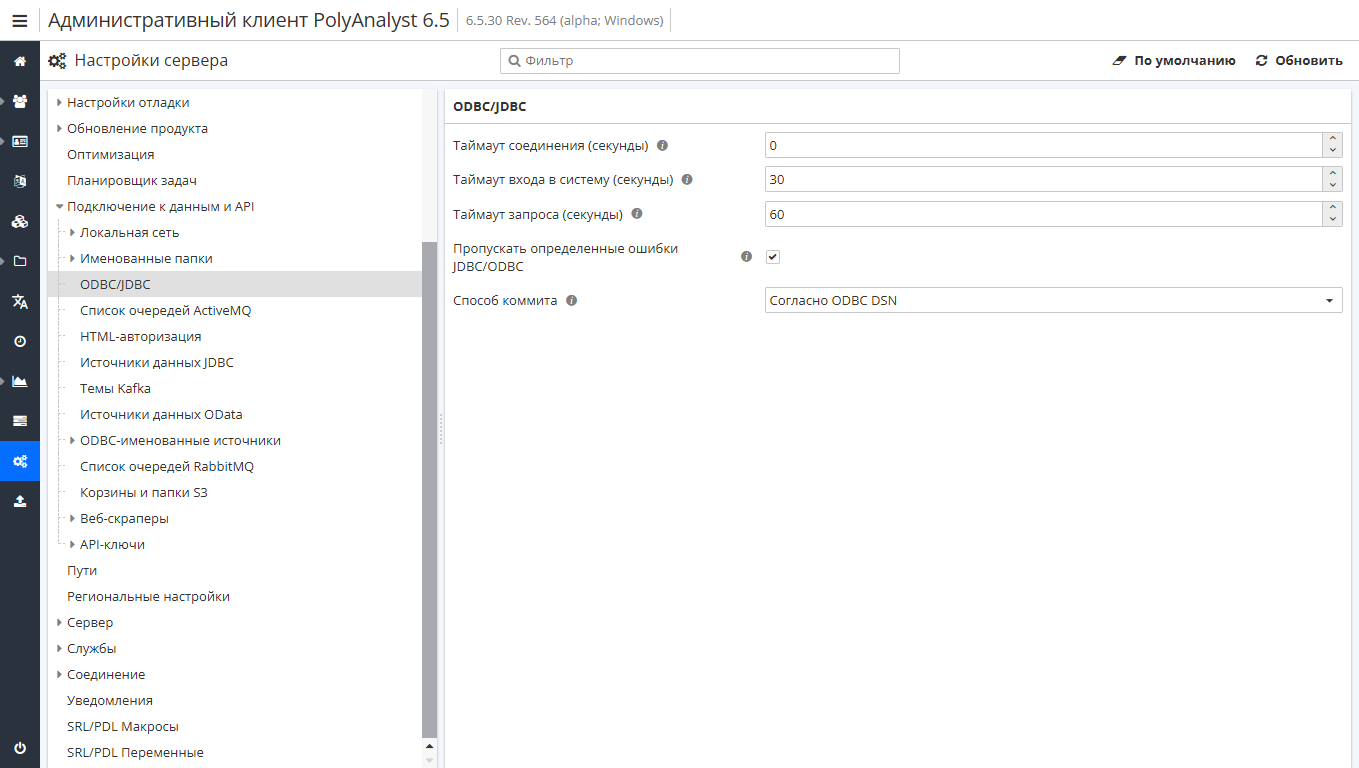Collapse Подключение к данным и API node
This screenshot has width=1359, height=768.
pos(60,206)
